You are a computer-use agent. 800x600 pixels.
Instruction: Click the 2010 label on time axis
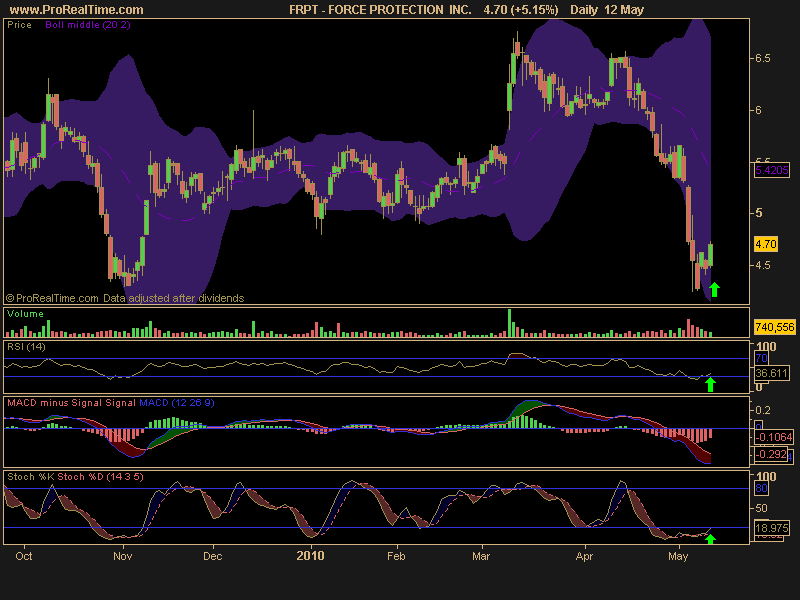[x=310, y=556]
